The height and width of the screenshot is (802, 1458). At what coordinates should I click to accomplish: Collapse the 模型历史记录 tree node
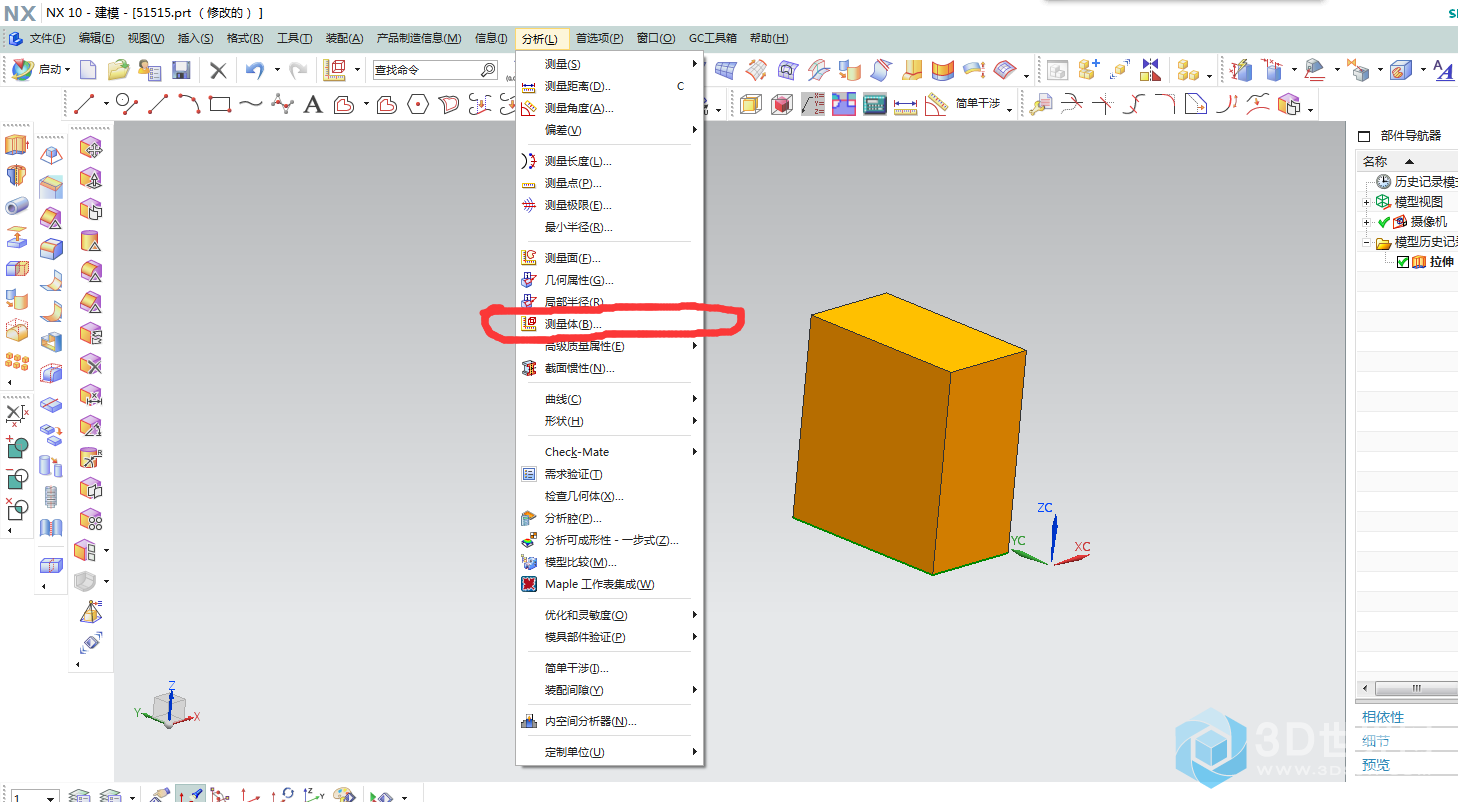pos(1366,242)
